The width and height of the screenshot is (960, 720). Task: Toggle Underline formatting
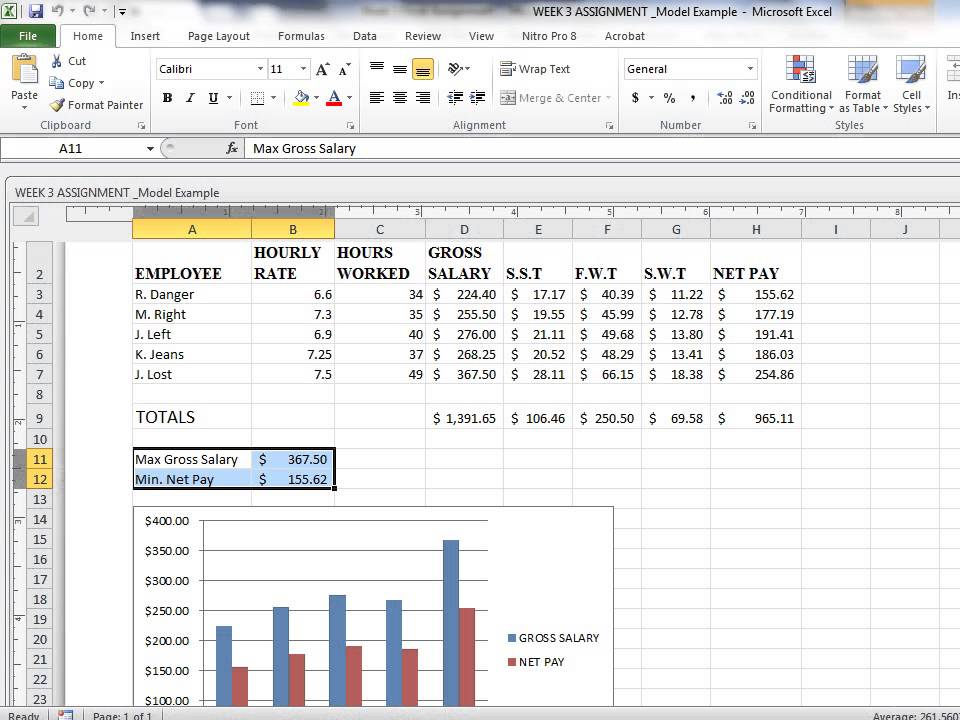(213, 97)
